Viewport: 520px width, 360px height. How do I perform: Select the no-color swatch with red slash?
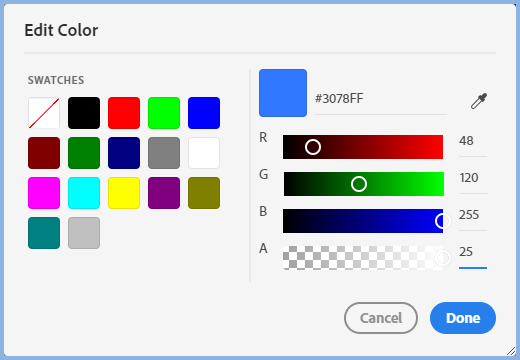coord(44,113)
